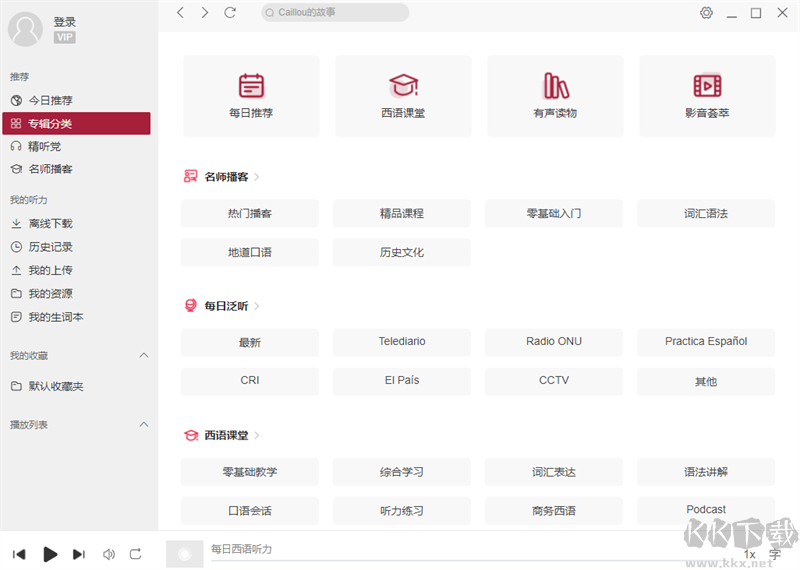The image size is (800, 570).
Task: Open the 有声读物 books tile
Action: pyautogui.click(x=555, y=96)
